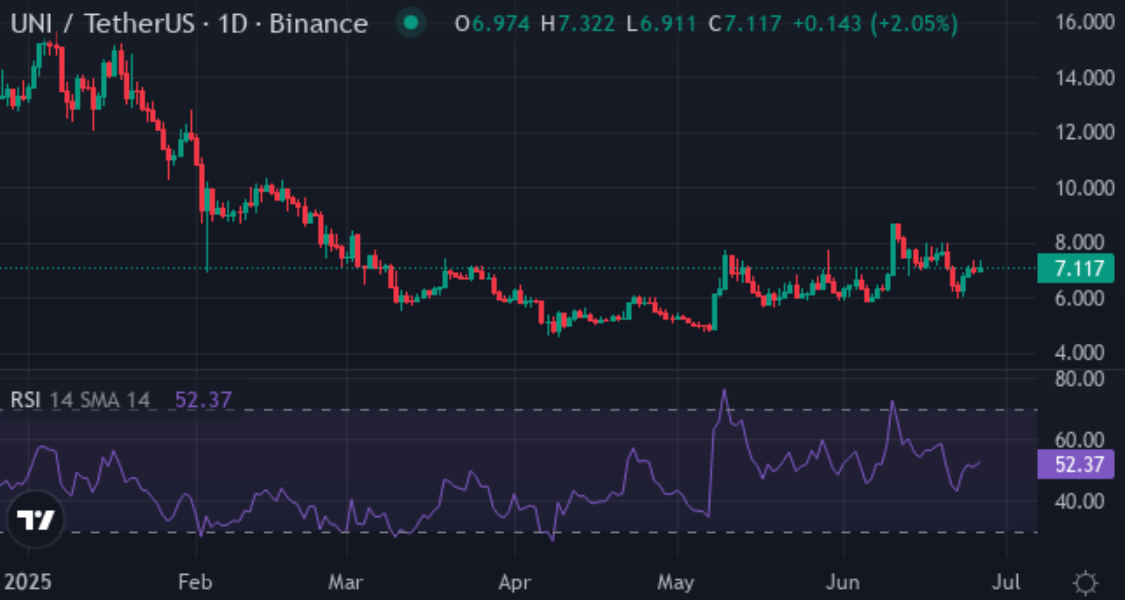Select the Apr marker on time axis

(514, 581)
